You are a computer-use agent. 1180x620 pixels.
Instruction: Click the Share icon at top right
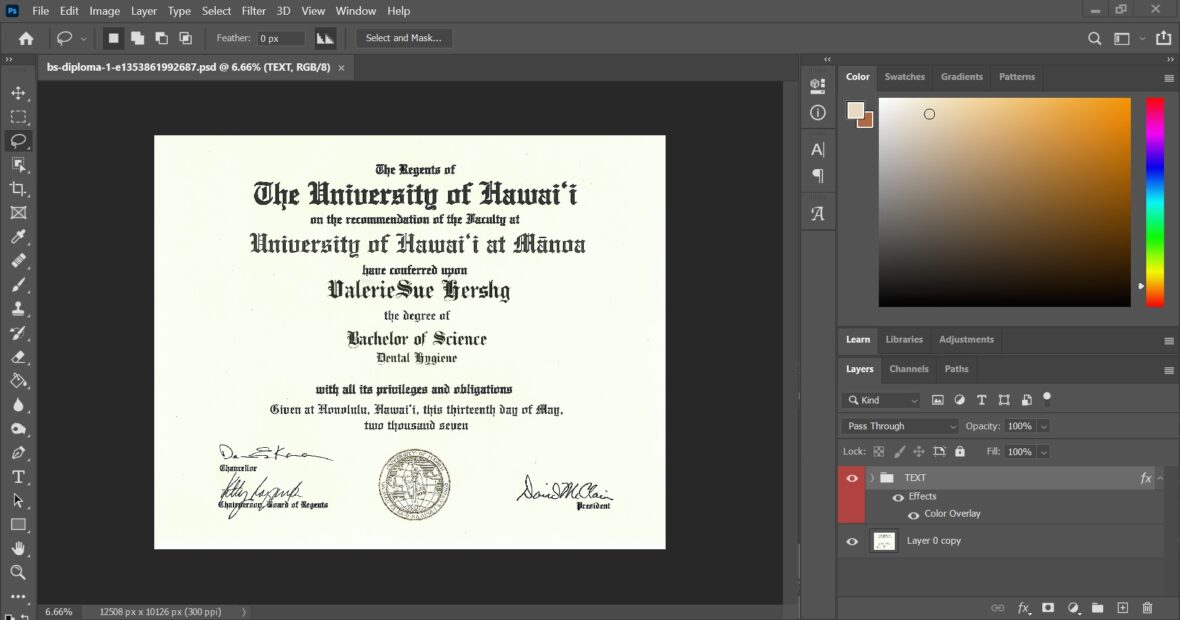[1163, 38]
